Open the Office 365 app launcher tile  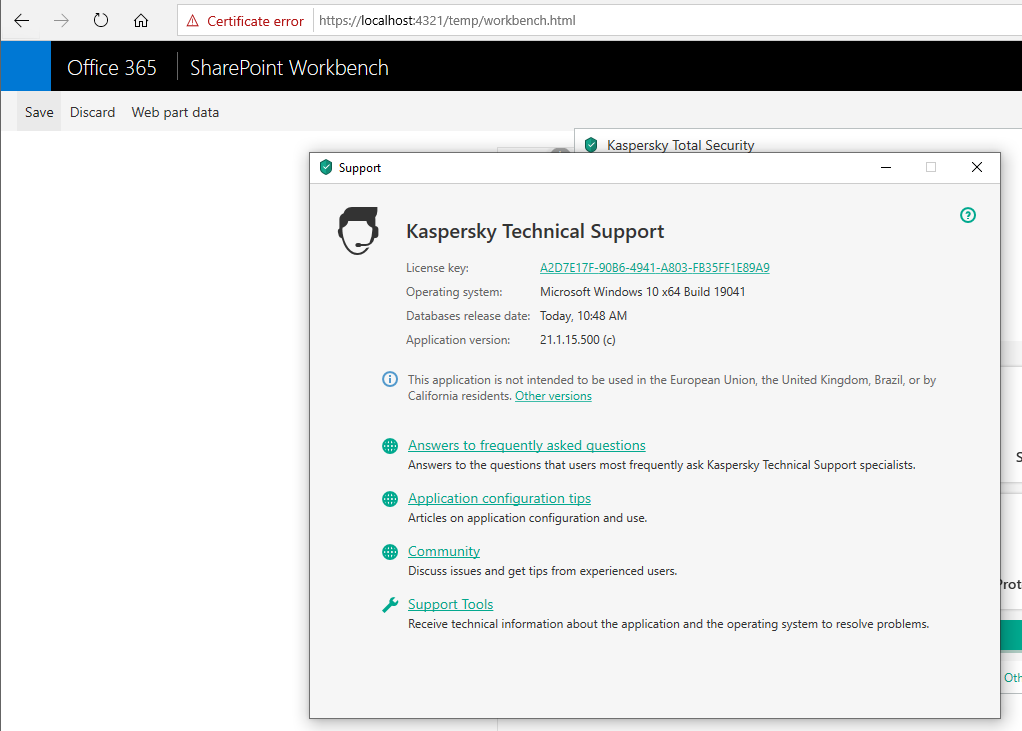click(x=25, y=66)
